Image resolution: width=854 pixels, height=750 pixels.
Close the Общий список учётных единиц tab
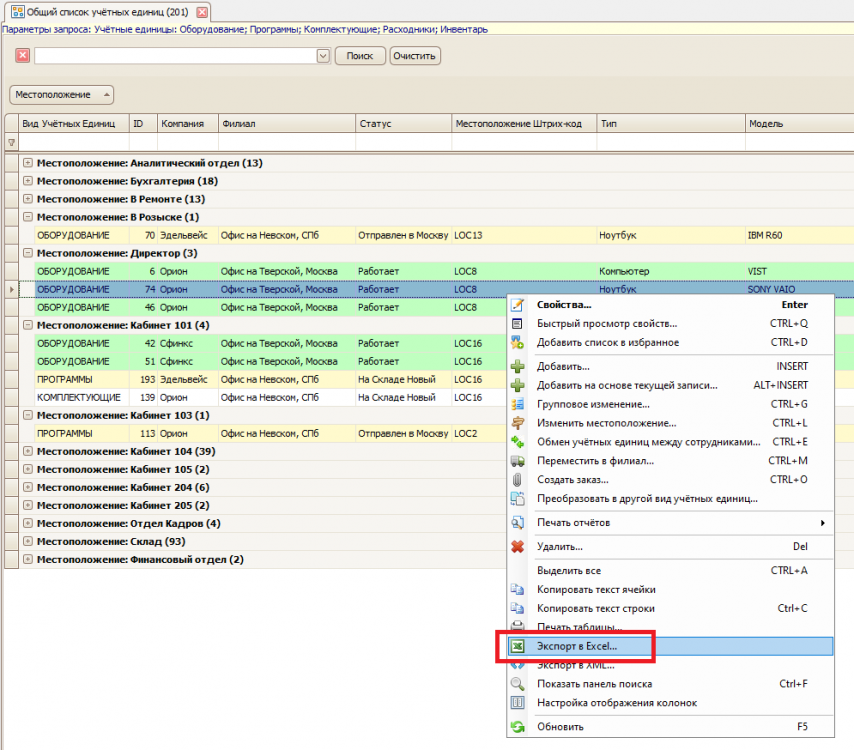coord(202,12)
